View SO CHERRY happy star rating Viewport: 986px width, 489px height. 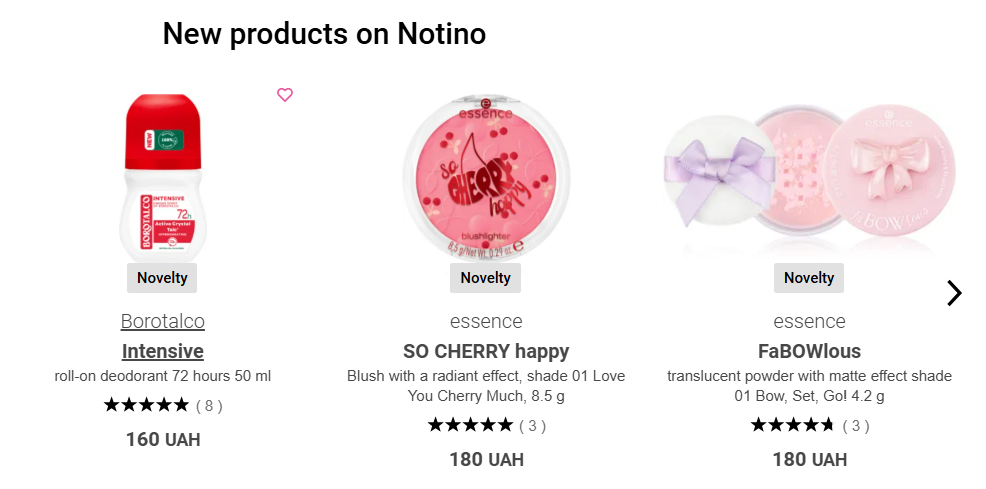pos(485,426)
